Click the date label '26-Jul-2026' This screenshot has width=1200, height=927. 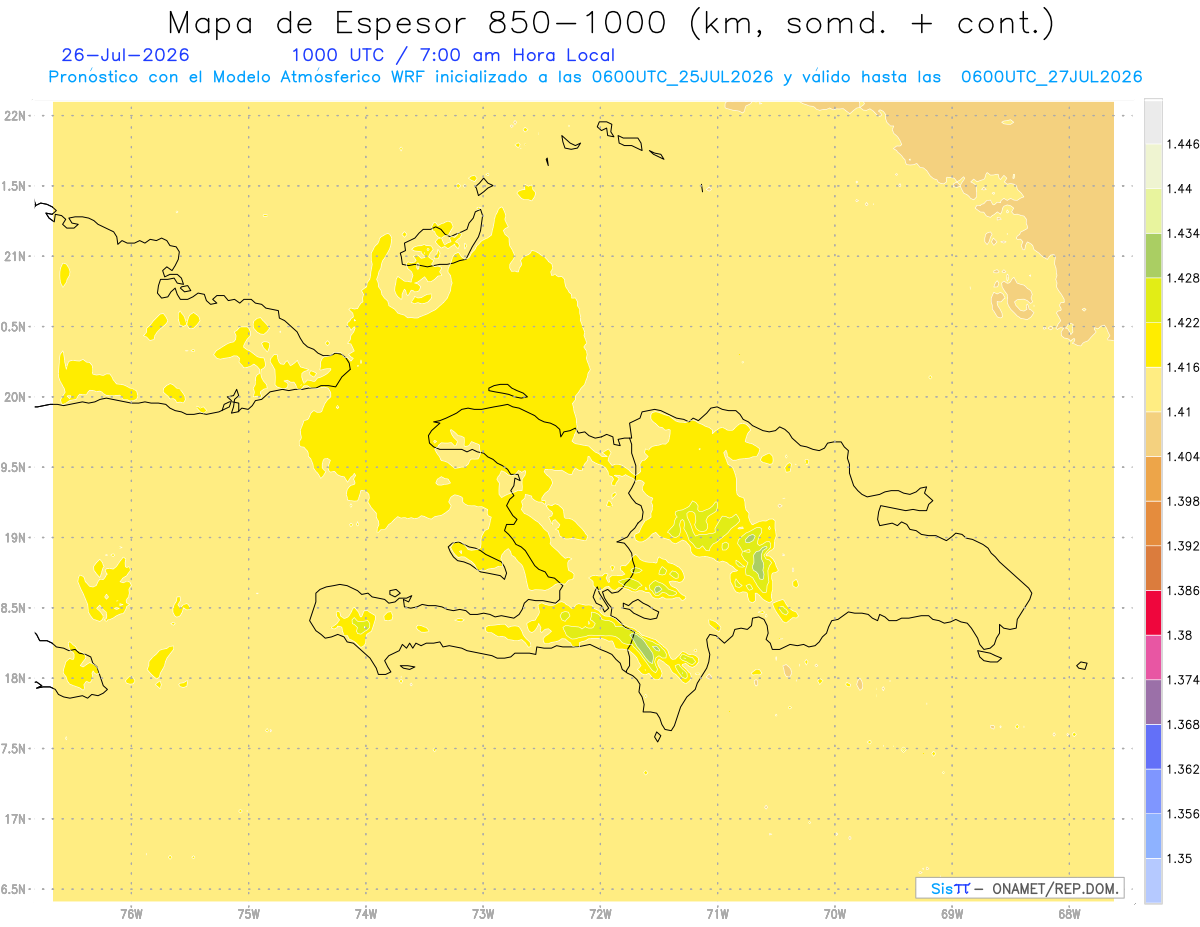click(125, 55)
